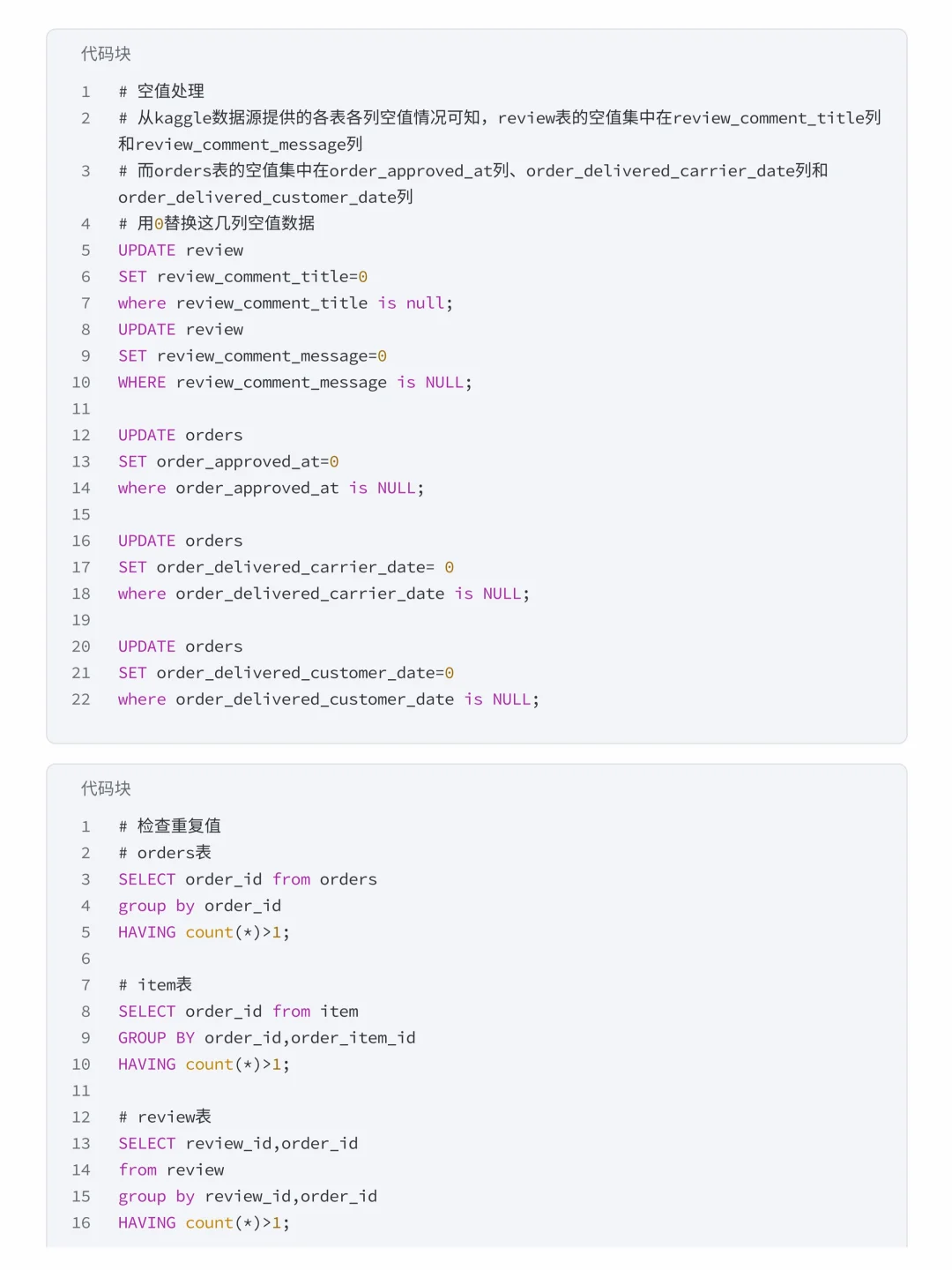The image size is (952, 1270).
Task: Click the '# 检查重复值' comment line
Action: [169, 825]
